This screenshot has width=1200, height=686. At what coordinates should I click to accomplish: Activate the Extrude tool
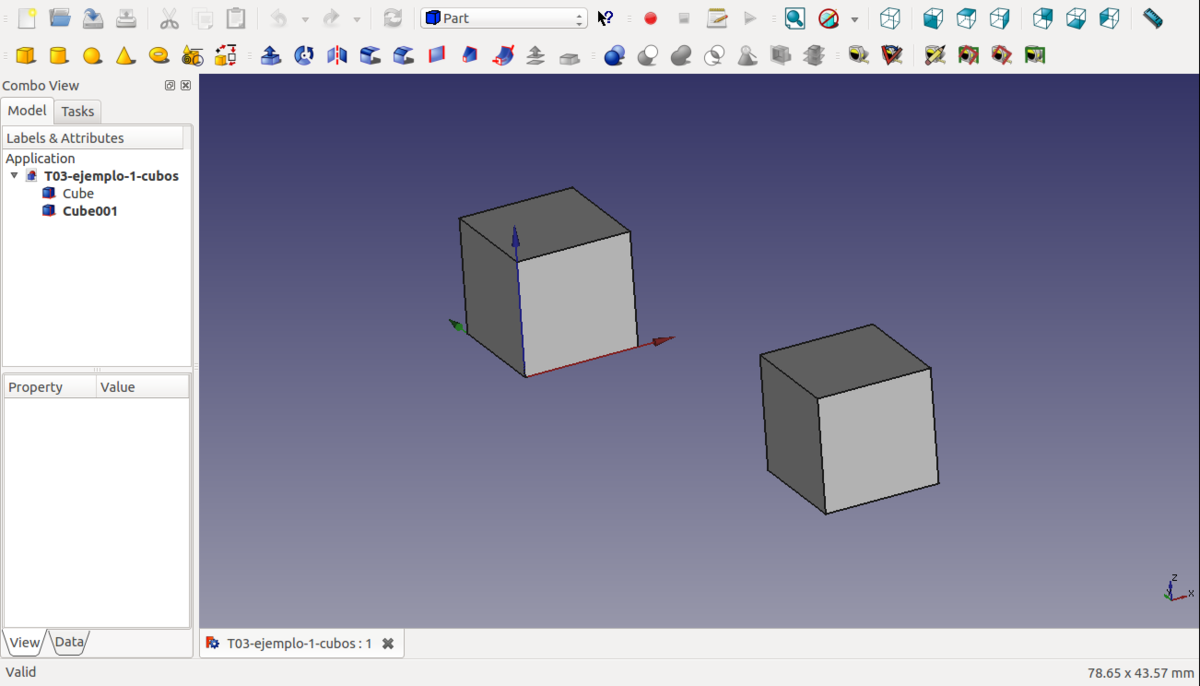(x=270, y=56)
